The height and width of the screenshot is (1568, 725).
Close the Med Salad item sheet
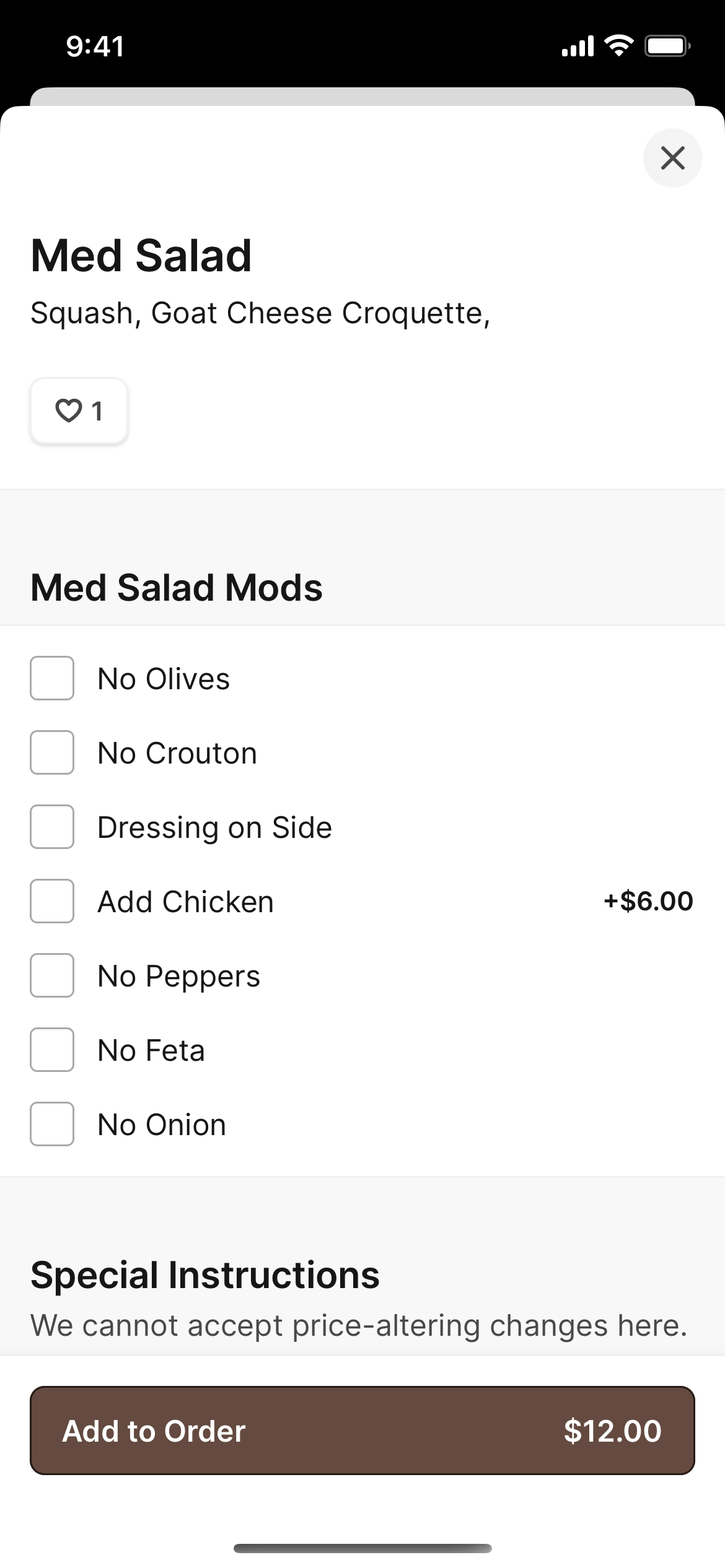672,158
